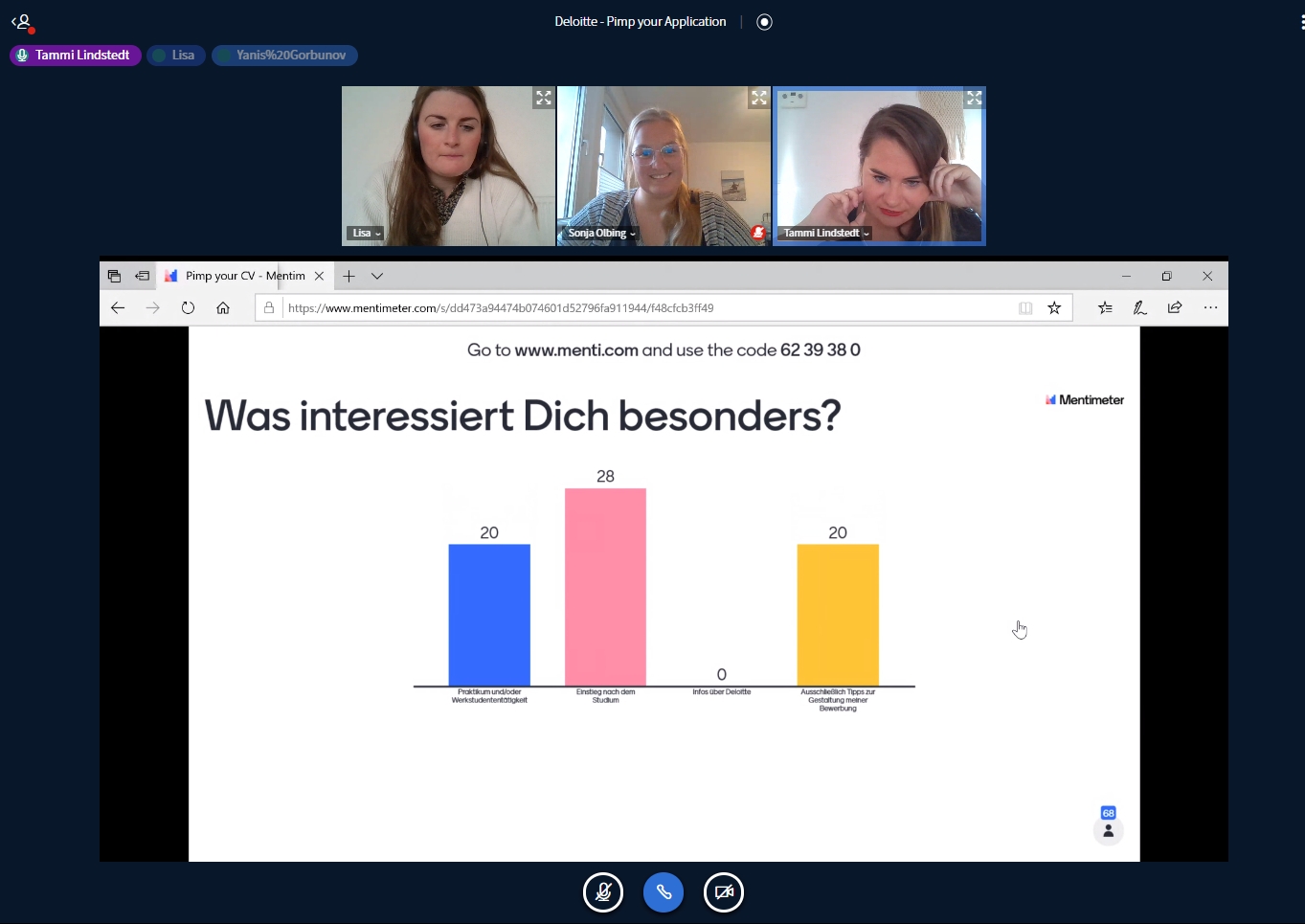1305x924 pixels.
Task: Restore down the shared browser window
Action: [1167, 276]
